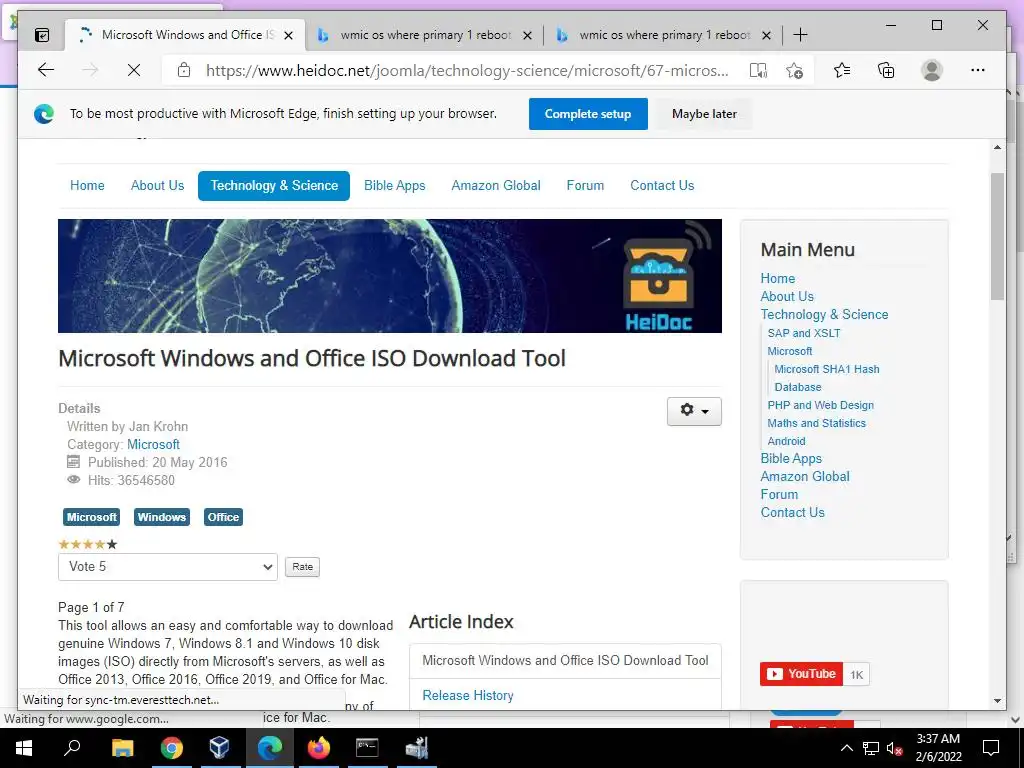Screen dimensions: 1024x768
Task: Add this page to favorites
Action: [x=794, y=70]
